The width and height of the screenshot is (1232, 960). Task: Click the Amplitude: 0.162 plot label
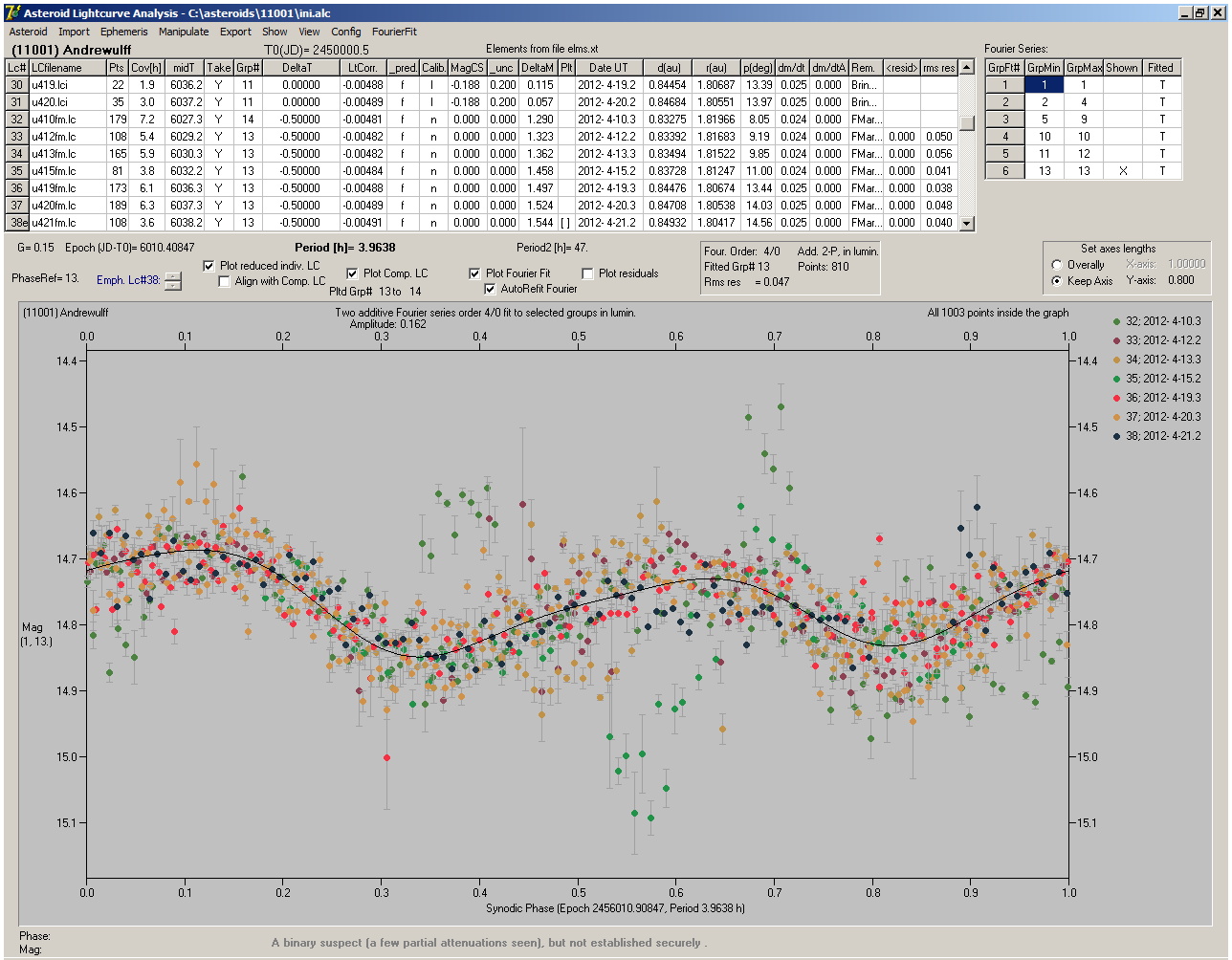coord(388,324)
